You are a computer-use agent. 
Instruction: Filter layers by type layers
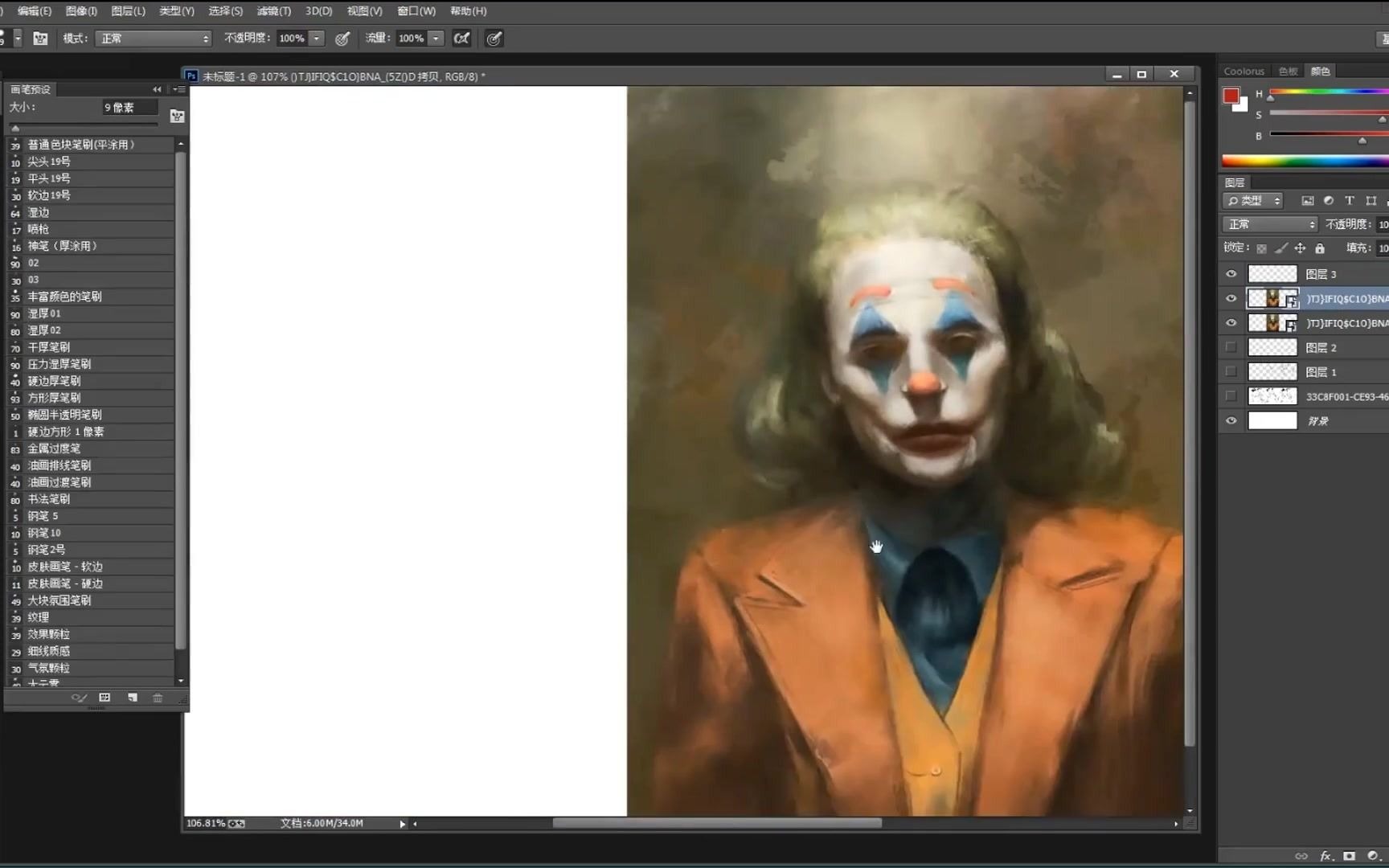[x=1350, y=200]
